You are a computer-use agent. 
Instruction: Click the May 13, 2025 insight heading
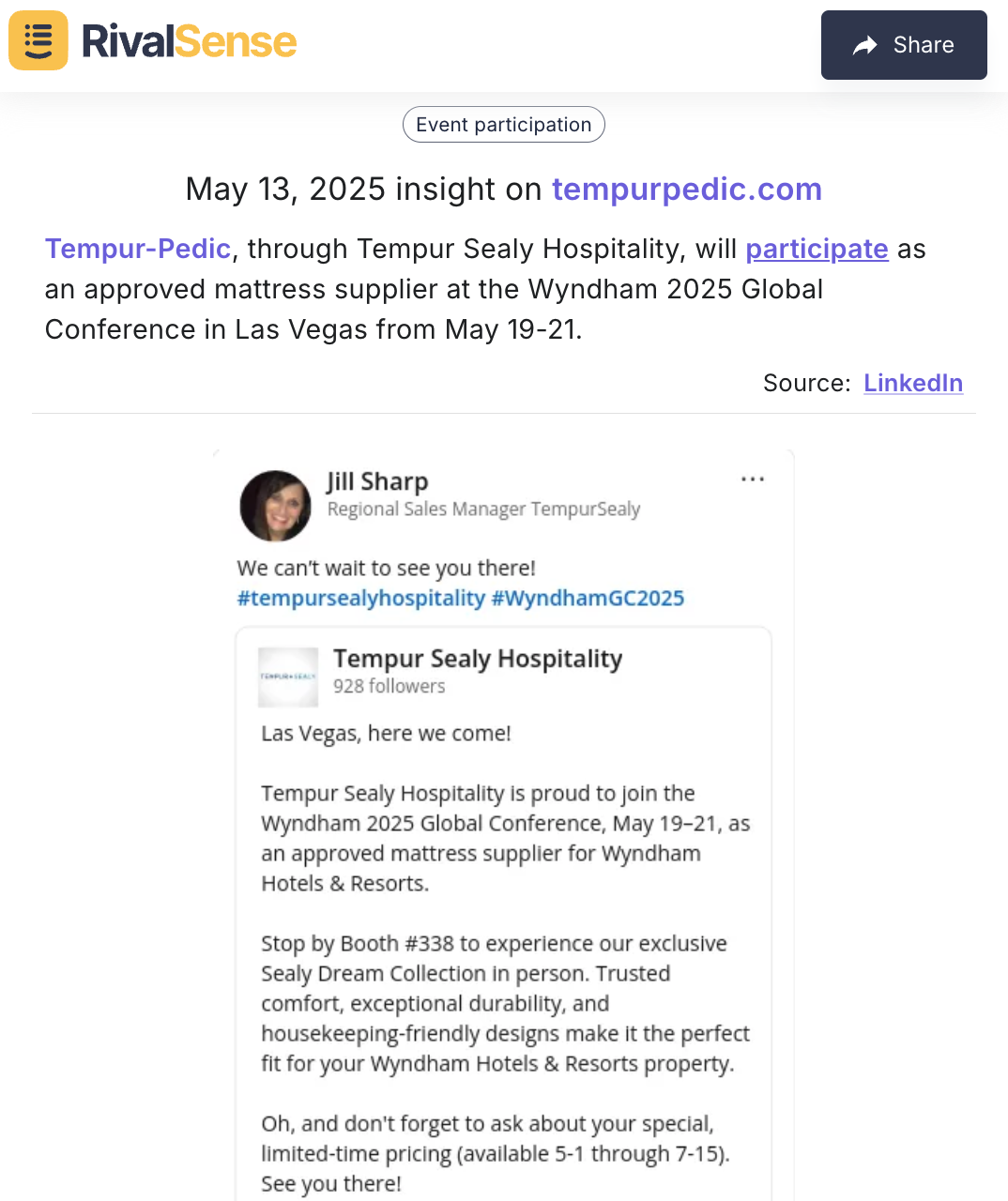pyautogui.click(x=504, y=190)
